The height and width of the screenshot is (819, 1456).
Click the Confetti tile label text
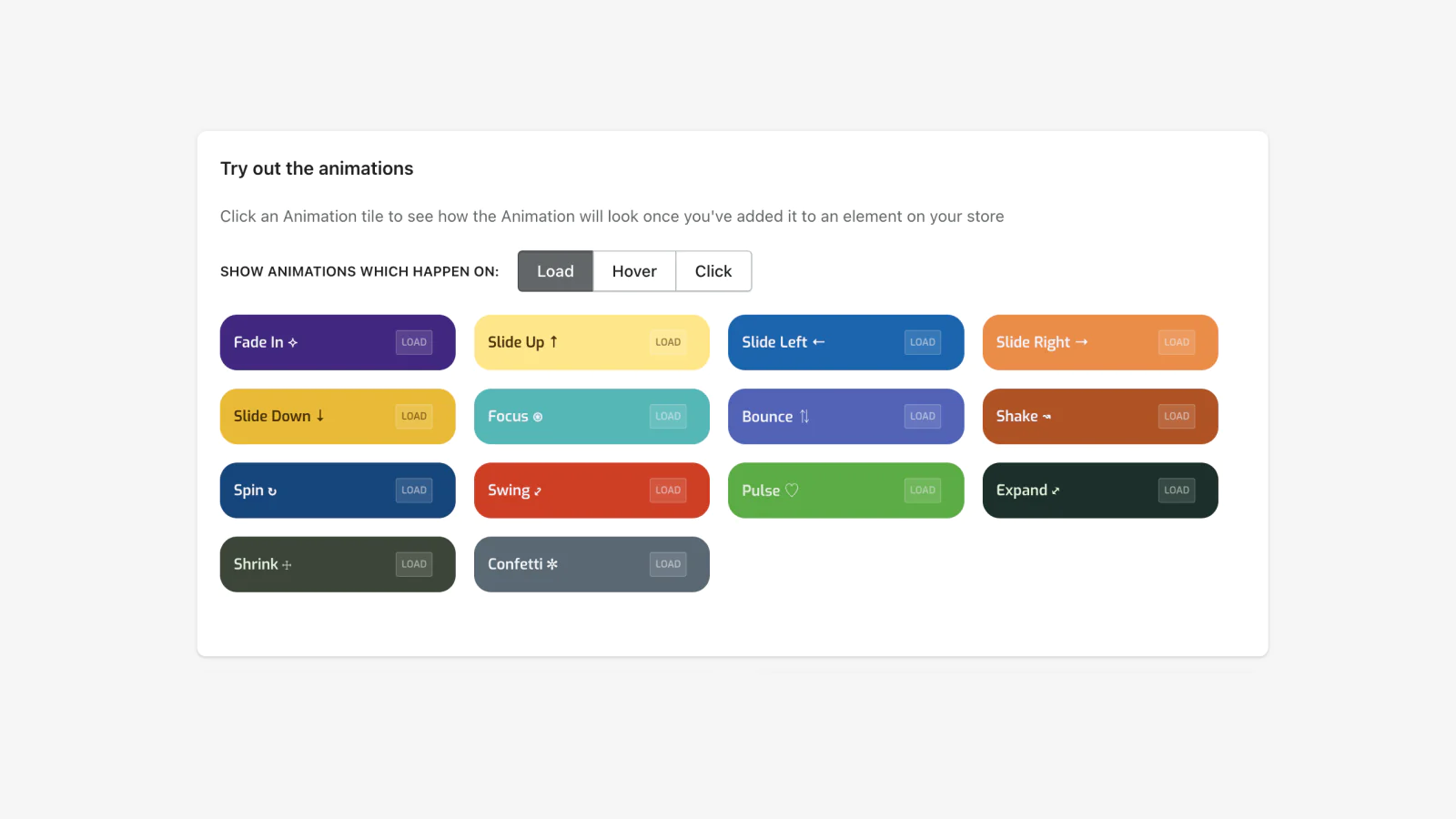[x=515, y=564]
